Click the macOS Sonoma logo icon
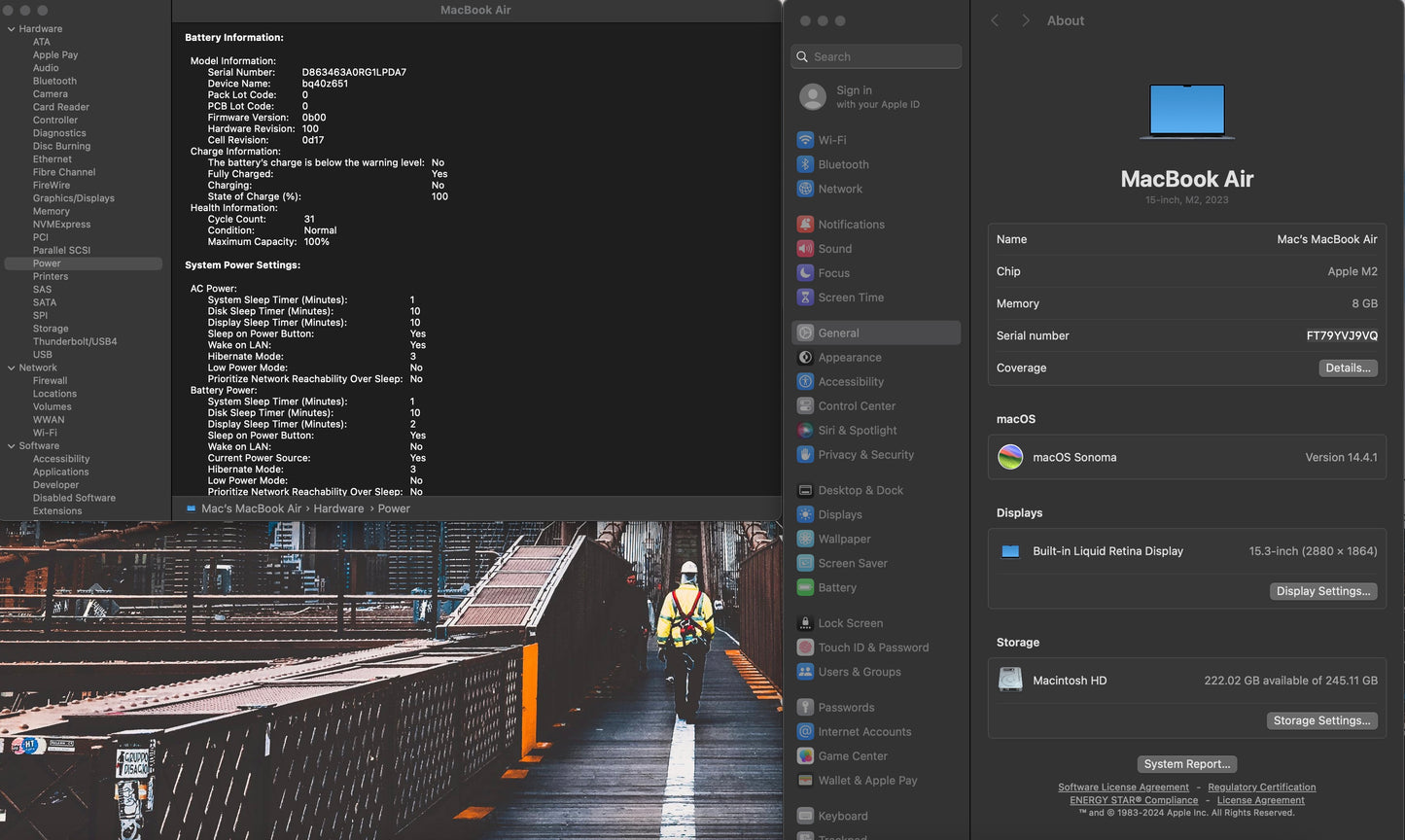Screen dimensions: 1405x840 [x=1010, y=457]
